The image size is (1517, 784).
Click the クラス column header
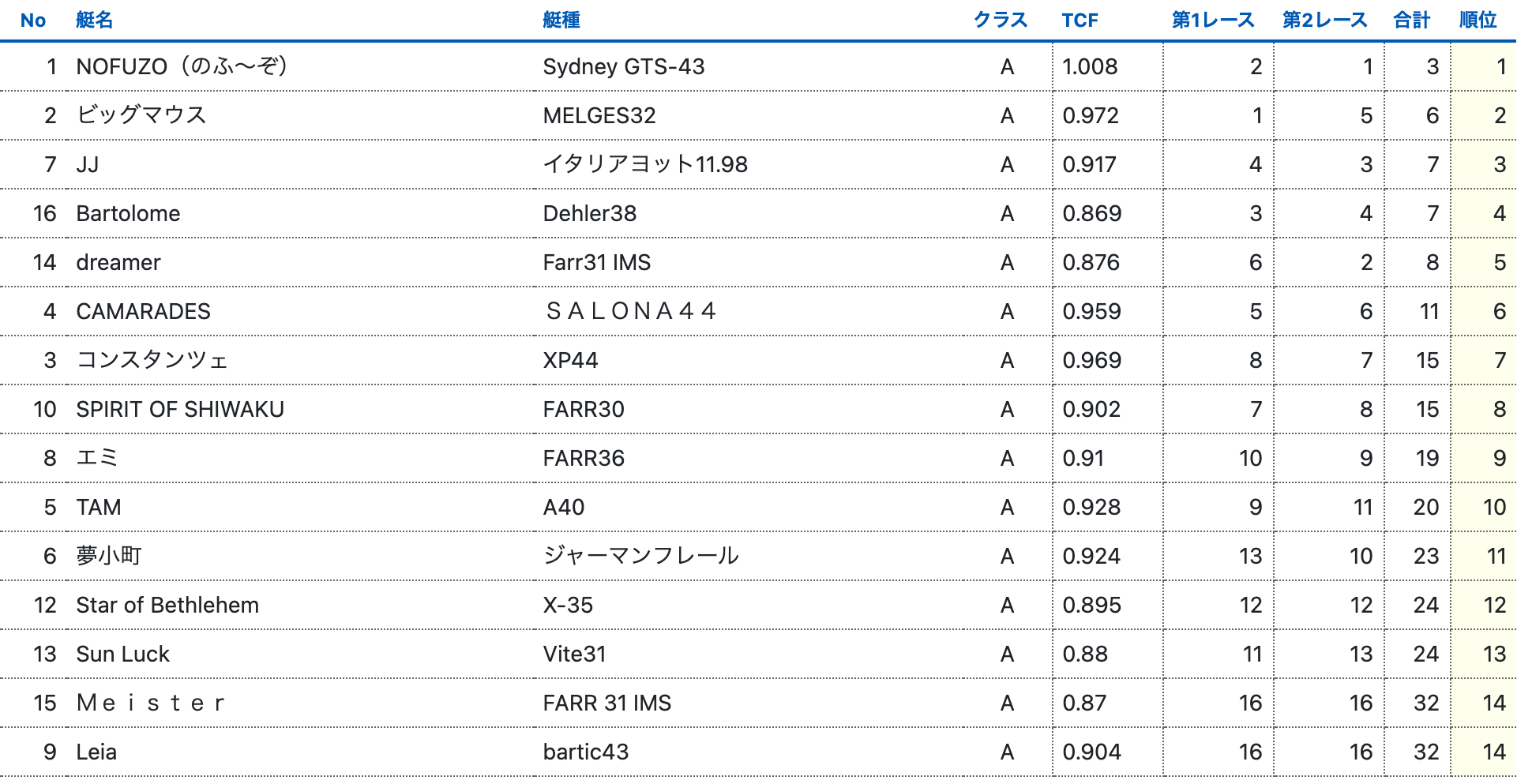pos(1000,21)
